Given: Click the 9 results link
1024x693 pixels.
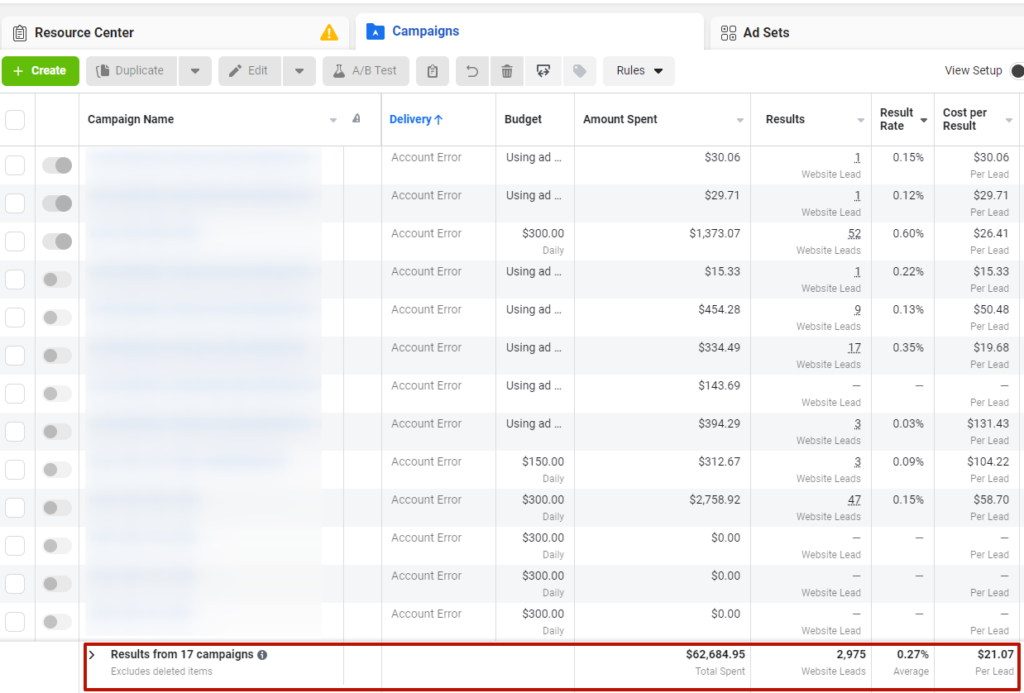Looking at the screenshot, I should pyautogui.click(x=857, y=310).
